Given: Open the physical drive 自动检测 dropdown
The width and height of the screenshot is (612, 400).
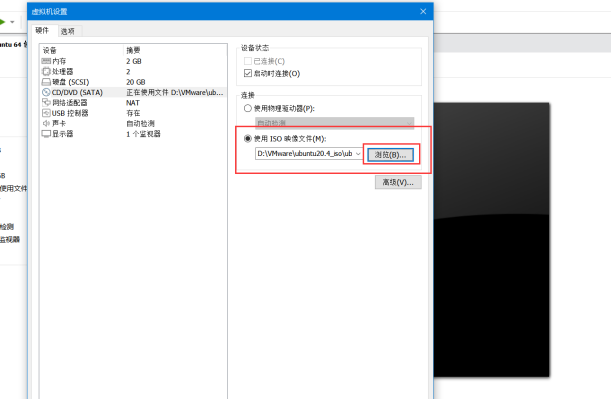Looking at the screenshot, I should coord(334,123).
